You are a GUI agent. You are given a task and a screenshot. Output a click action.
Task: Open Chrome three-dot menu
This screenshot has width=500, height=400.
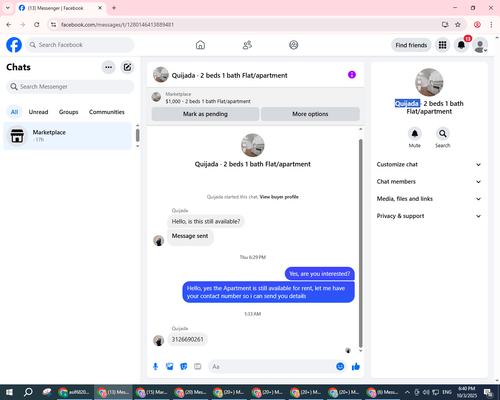[491, 25]
